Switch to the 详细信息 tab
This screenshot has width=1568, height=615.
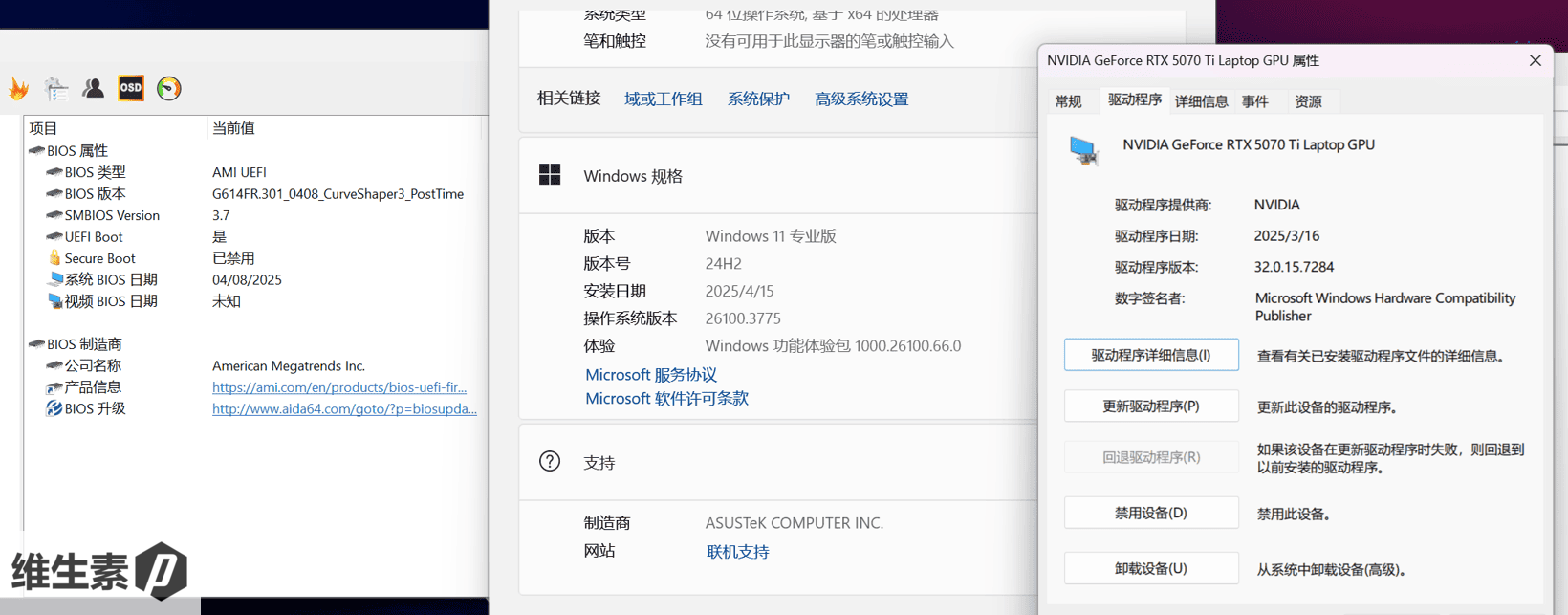[x=1201, y=101]
